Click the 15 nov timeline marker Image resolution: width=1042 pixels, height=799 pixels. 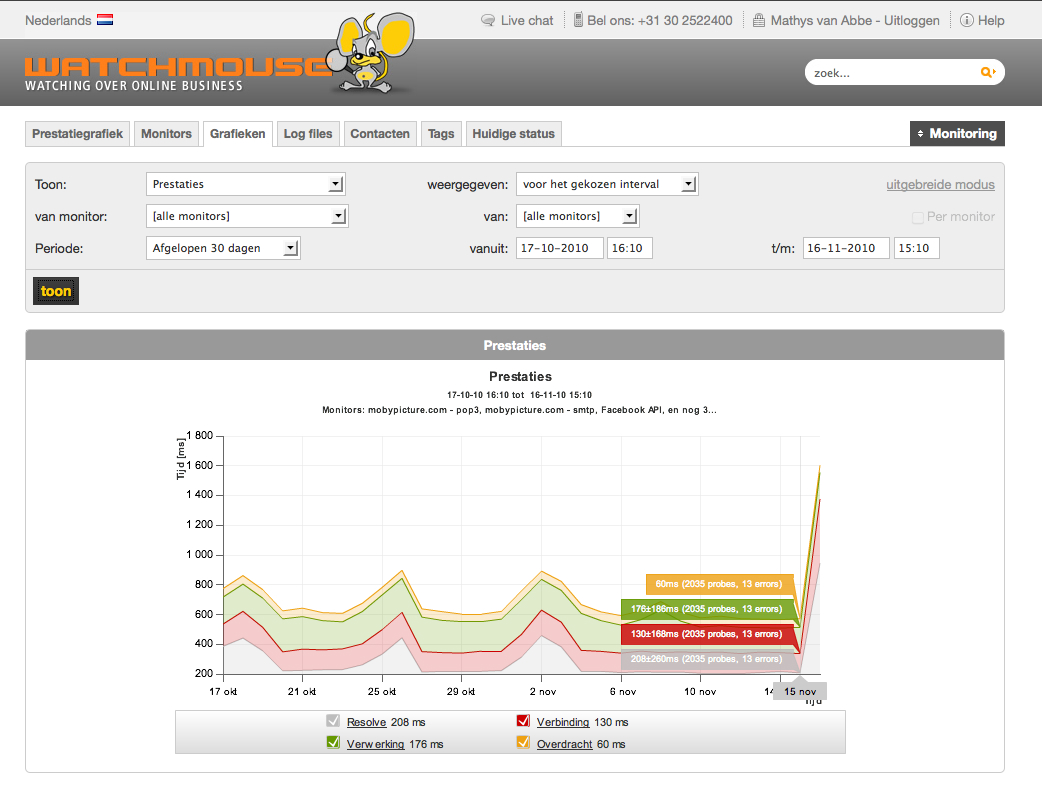coord(800,691)
